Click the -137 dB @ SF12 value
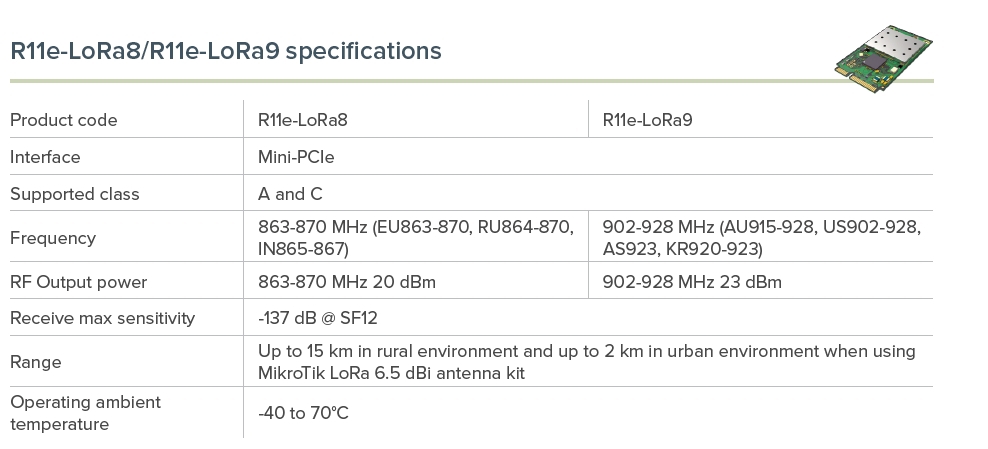Viewport: 988px width, 449px height. point(317,319)
